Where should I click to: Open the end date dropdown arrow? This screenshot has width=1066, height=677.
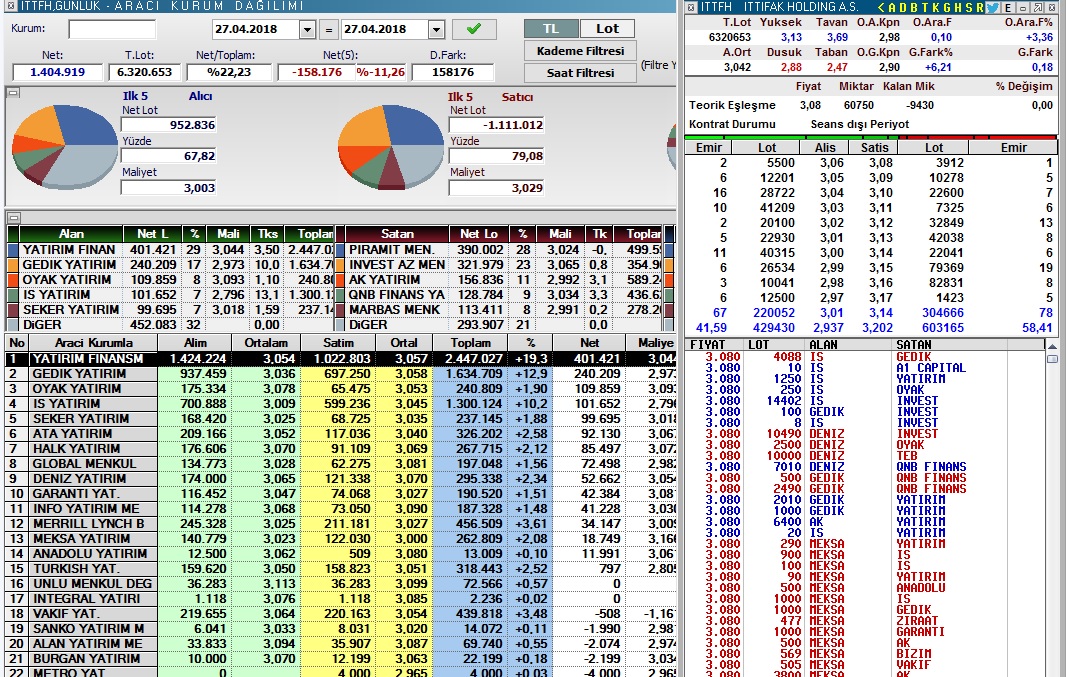click(436, 30)
